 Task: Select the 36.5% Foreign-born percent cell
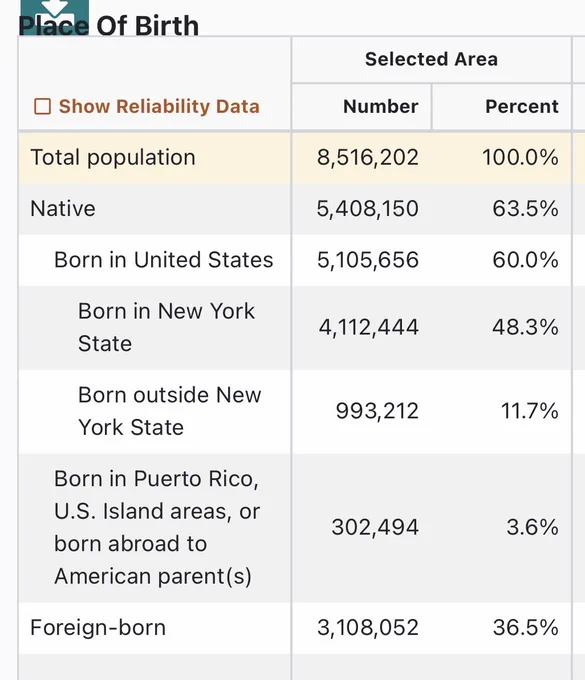tap(525, 628)
